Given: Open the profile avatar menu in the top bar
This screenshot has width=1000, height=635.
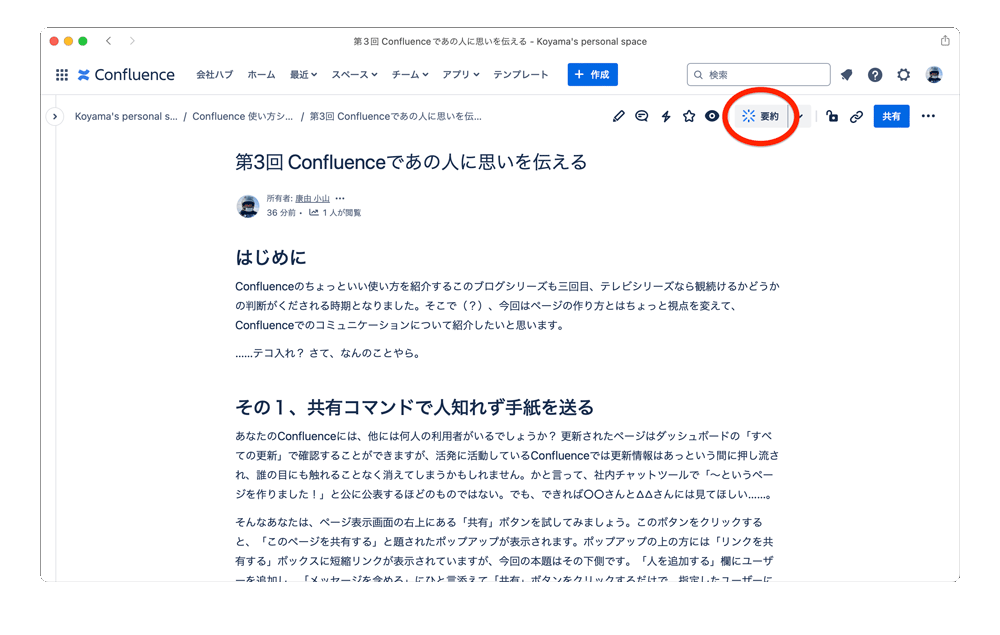Looking at the screenshot, I should point(934,75).
